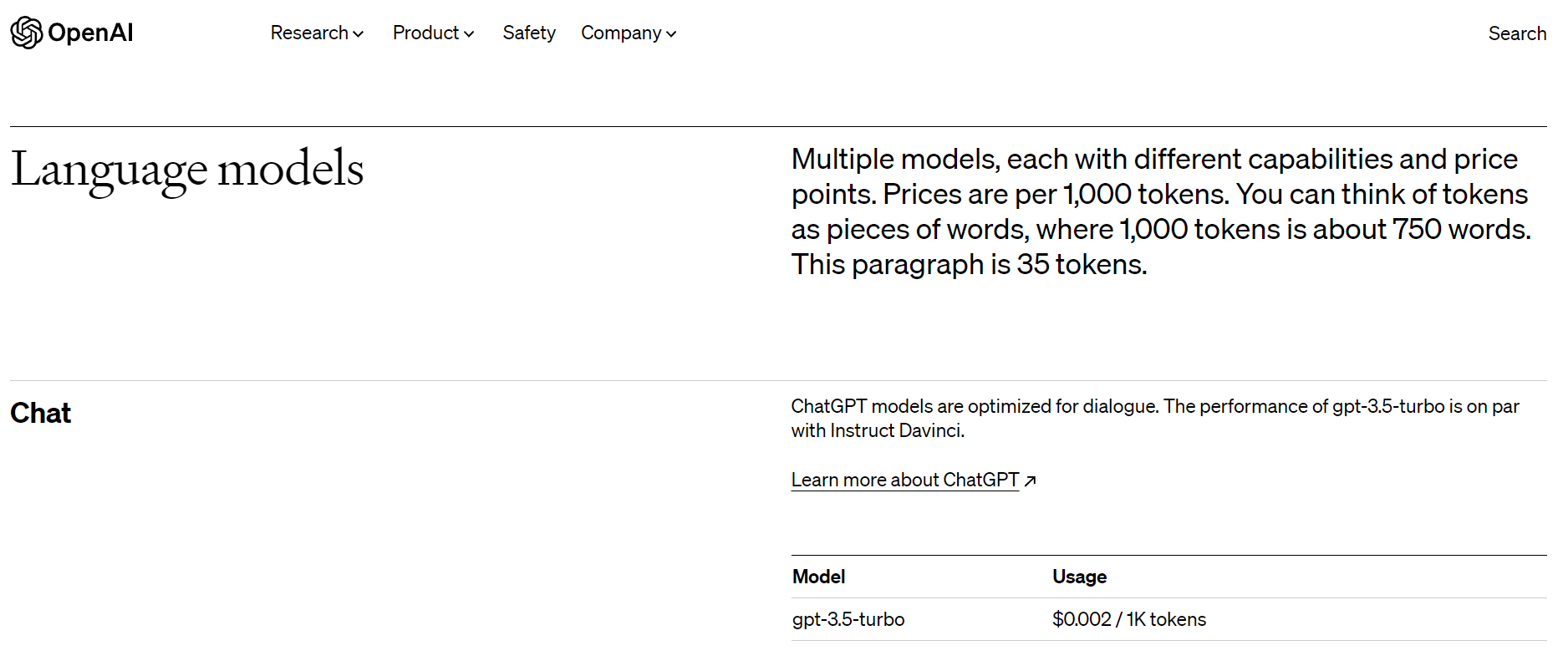Click the 'Multiple models' intro paragraph

click(1161, 211)
